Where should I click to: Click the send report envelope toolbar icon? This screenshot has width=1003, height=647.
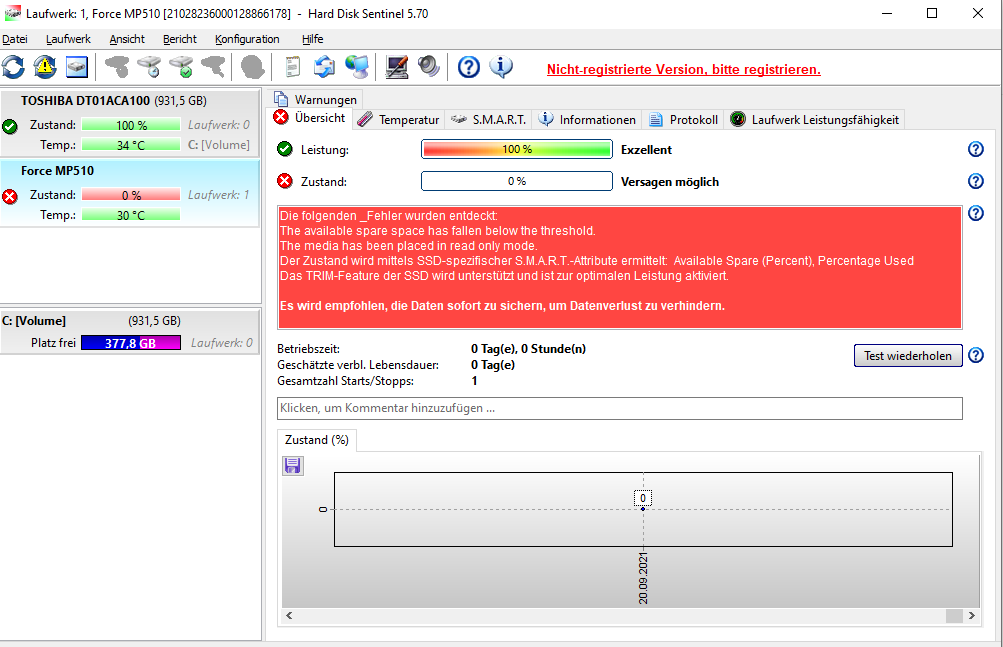click(x=324, y=67)
